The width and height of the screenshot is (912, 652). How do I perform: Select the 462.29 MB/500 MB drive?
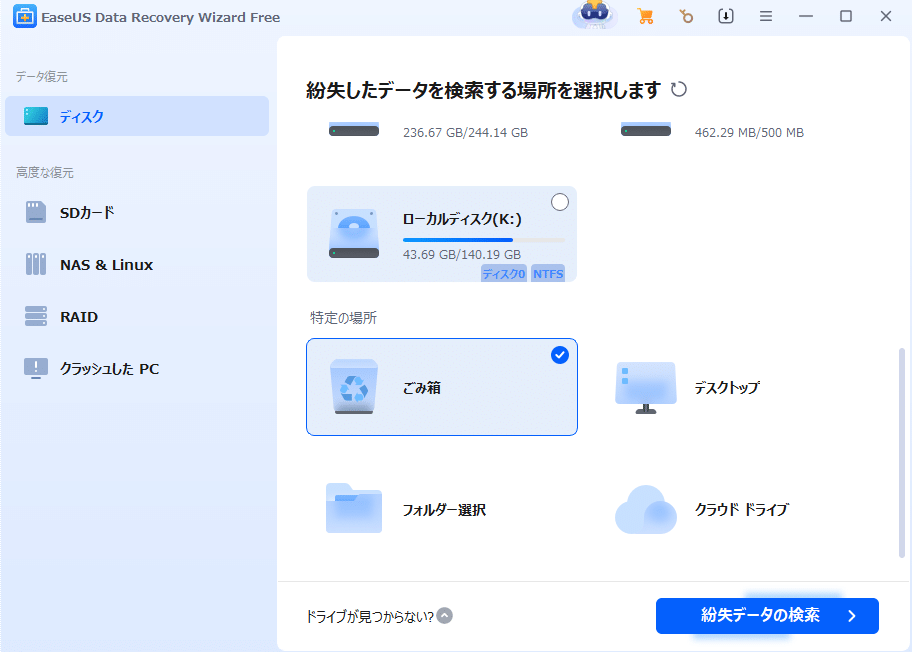749,133
